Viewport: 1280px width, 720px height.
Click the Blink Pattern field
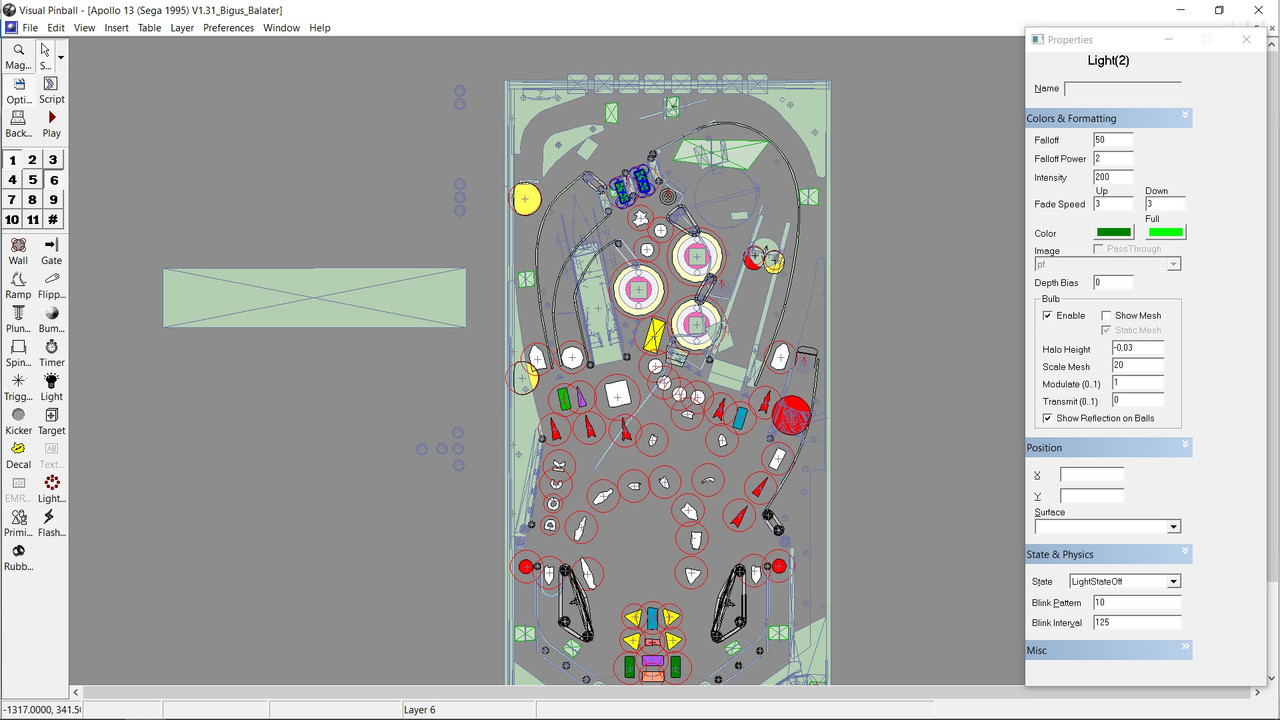pos(1137,602)
